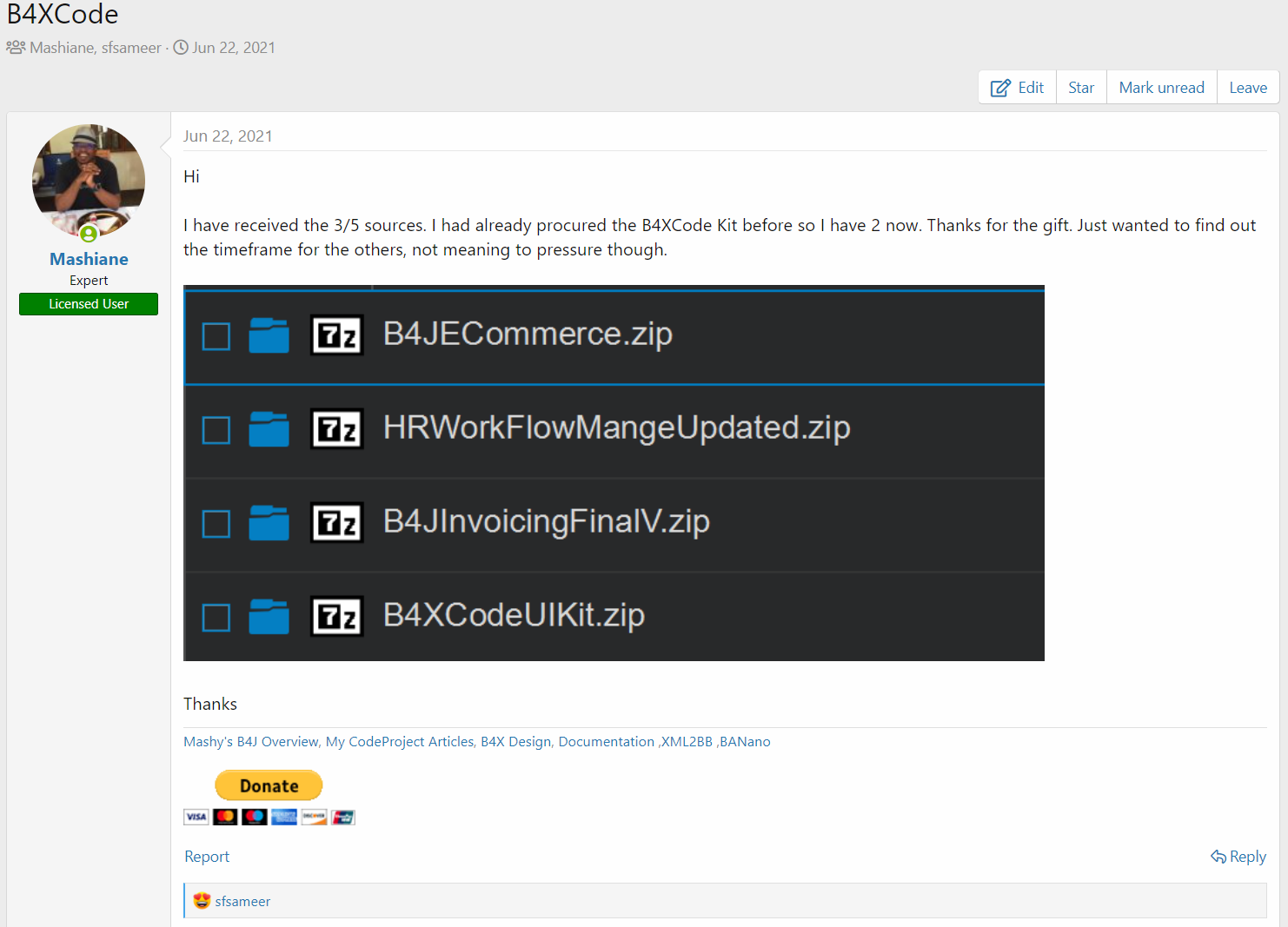Star this conversation
Viewport: 1288px width, 927px height.
tap(1081, 88)
